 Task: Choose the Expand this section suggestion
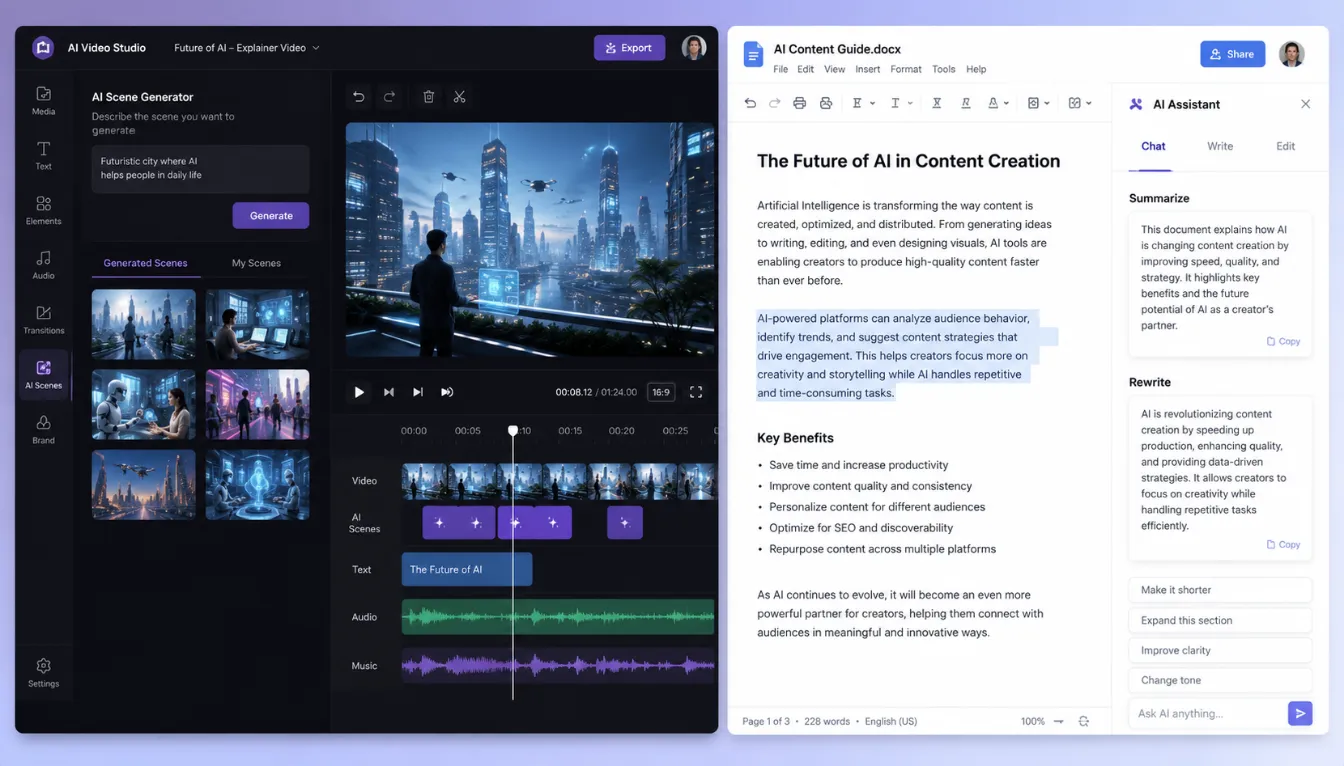click(1220, 620)
